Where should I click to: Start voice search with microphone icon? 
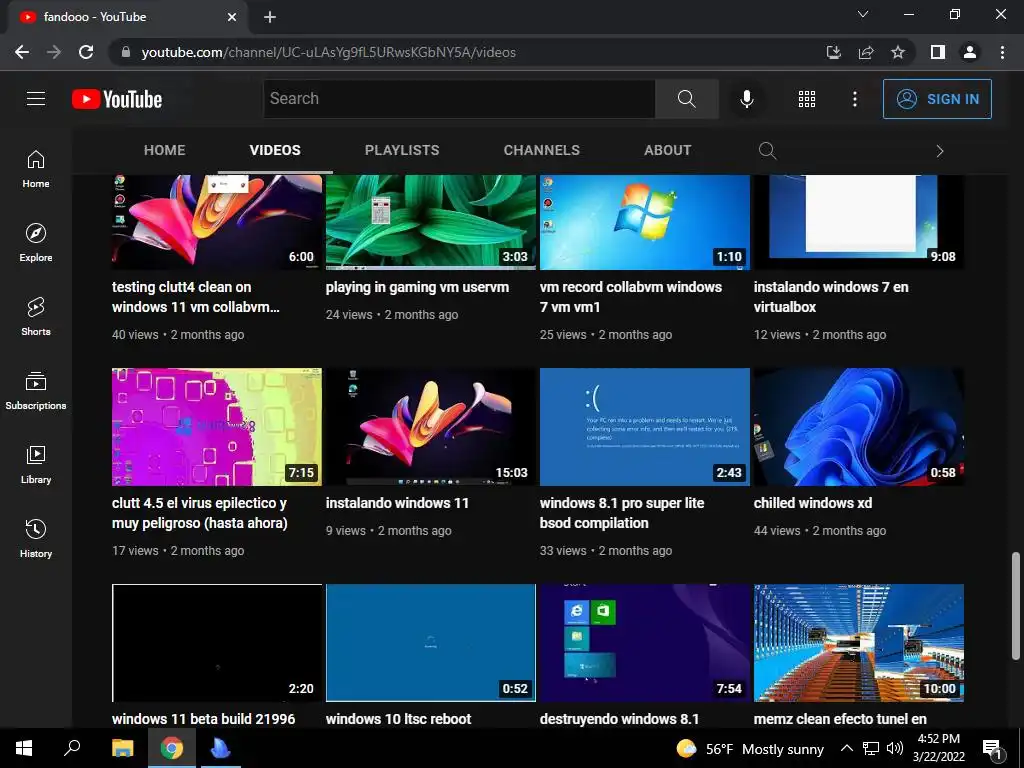746,99
